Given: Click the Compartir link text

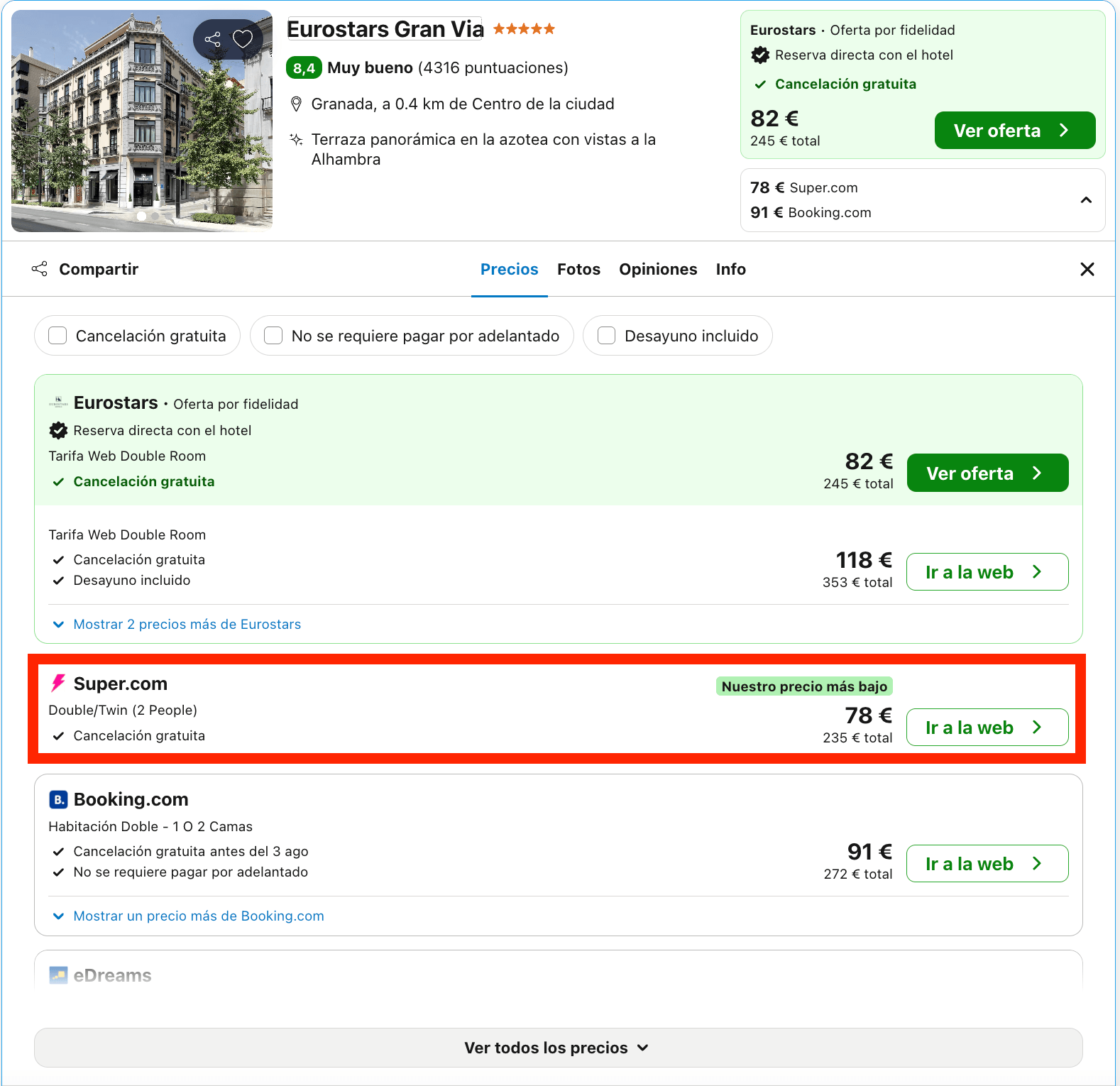Looking at the screenshot, I should click(x=99, y=270).
